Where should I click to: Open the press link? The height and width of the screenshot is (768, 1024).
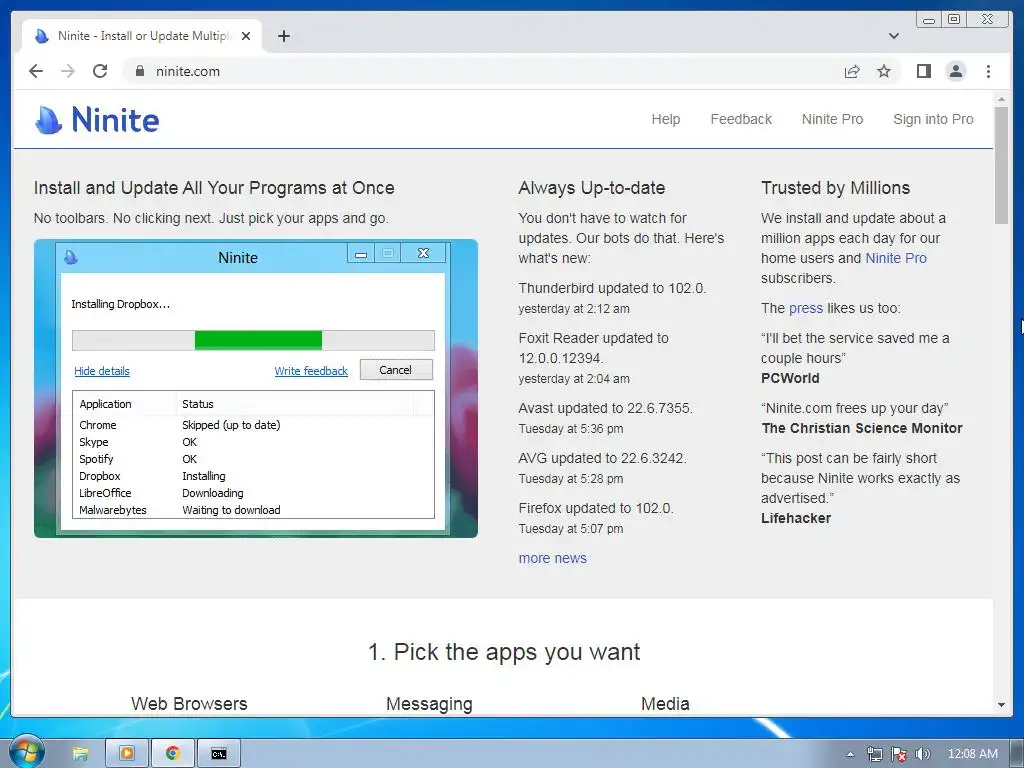[805, 308]
